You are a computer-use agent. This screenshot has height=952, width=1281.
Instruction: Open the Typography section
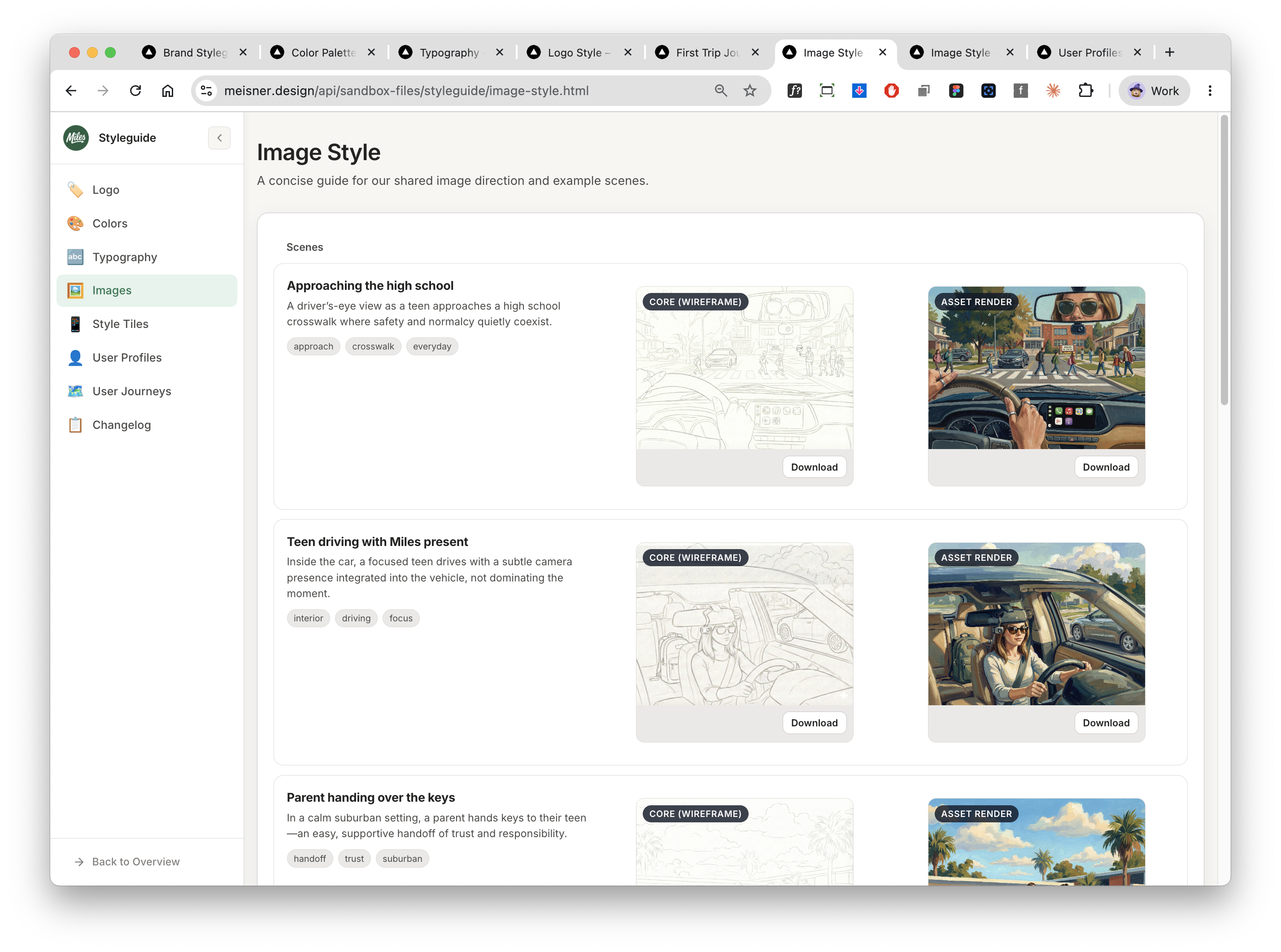pyautogui.click(x=147, y=257)
